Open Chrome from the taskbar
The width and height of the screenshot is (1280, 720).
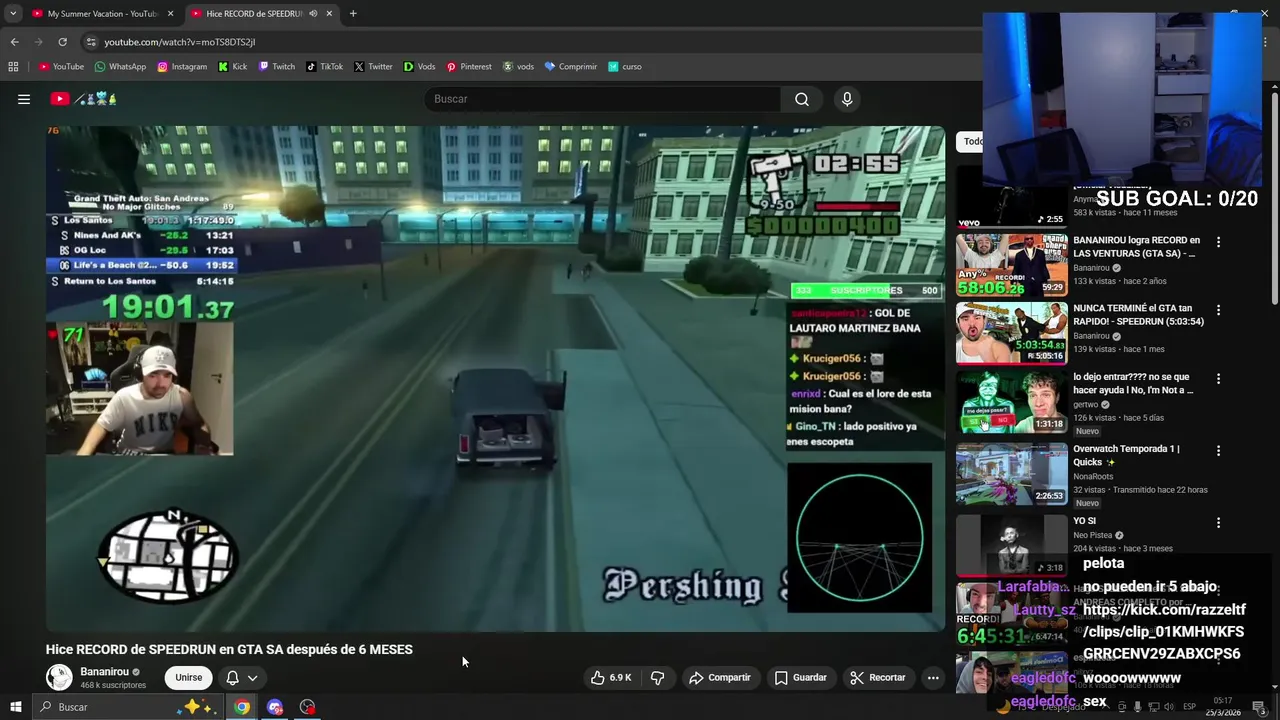[242, 707]
